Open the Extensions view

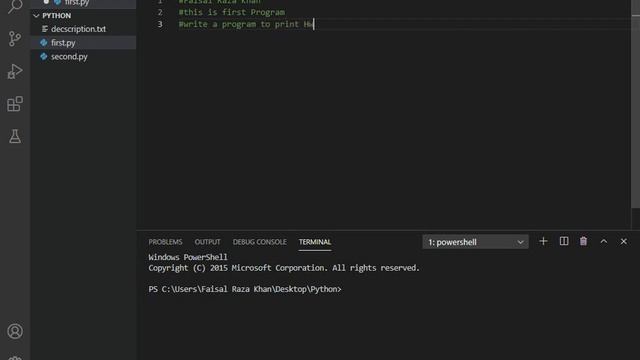pos(15,104)
